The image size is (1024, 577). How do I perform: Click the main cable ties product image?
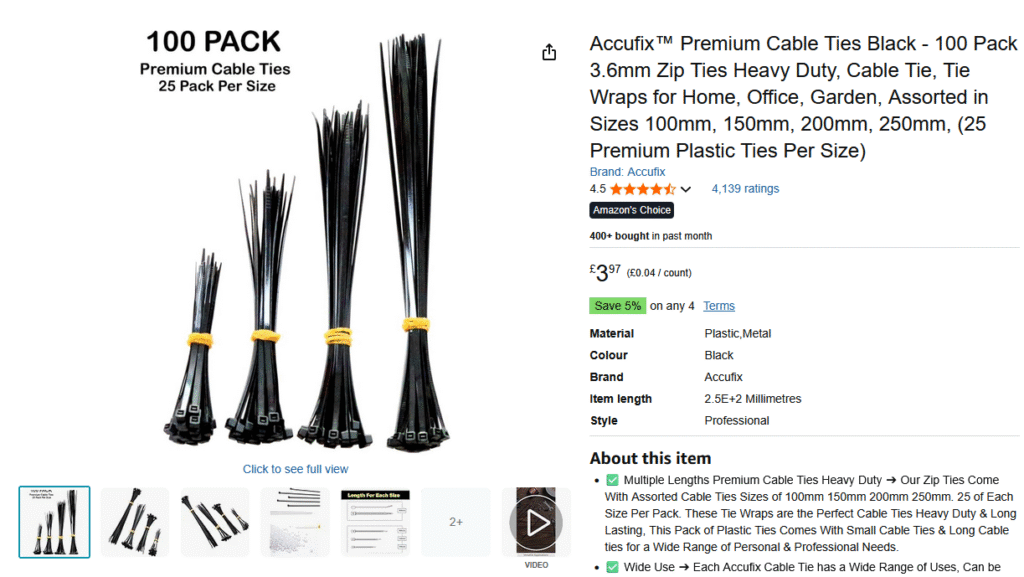point(295,242)
